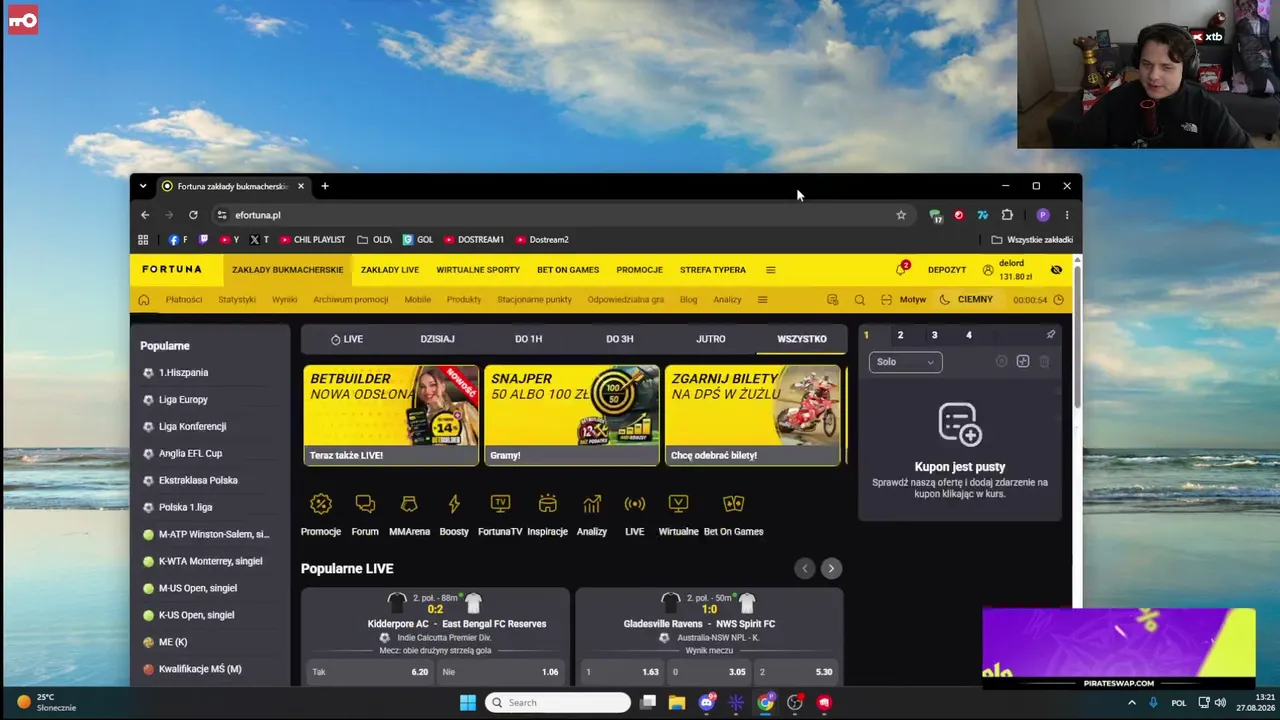
Task: Go to next Popularne LIVE matches
Action: click(x=830, y=568)
